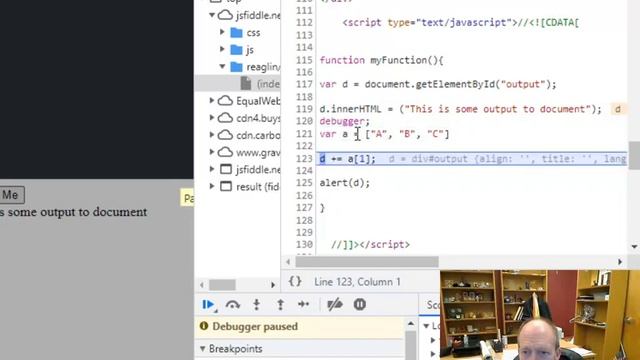
Task: Click the Debugger paused banner
Action: click(x=299, y=327)
